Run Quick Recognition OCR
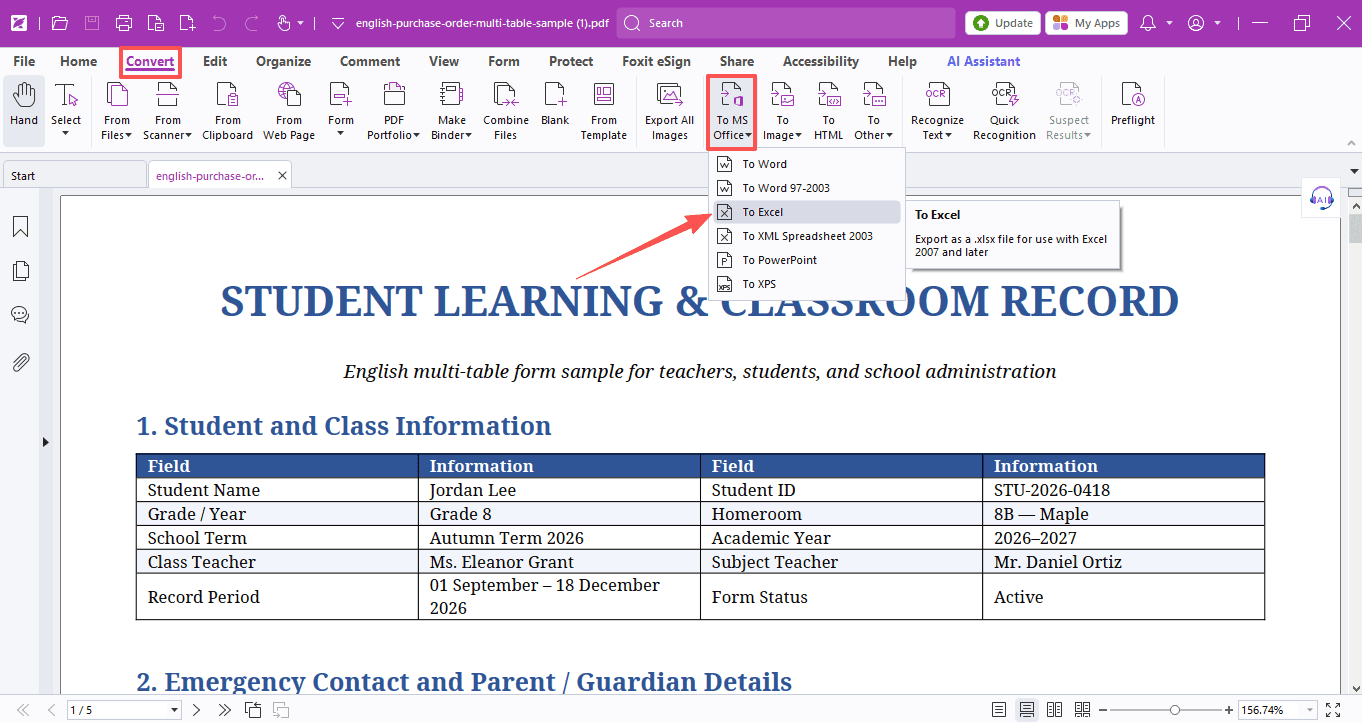 [1004, 111]
